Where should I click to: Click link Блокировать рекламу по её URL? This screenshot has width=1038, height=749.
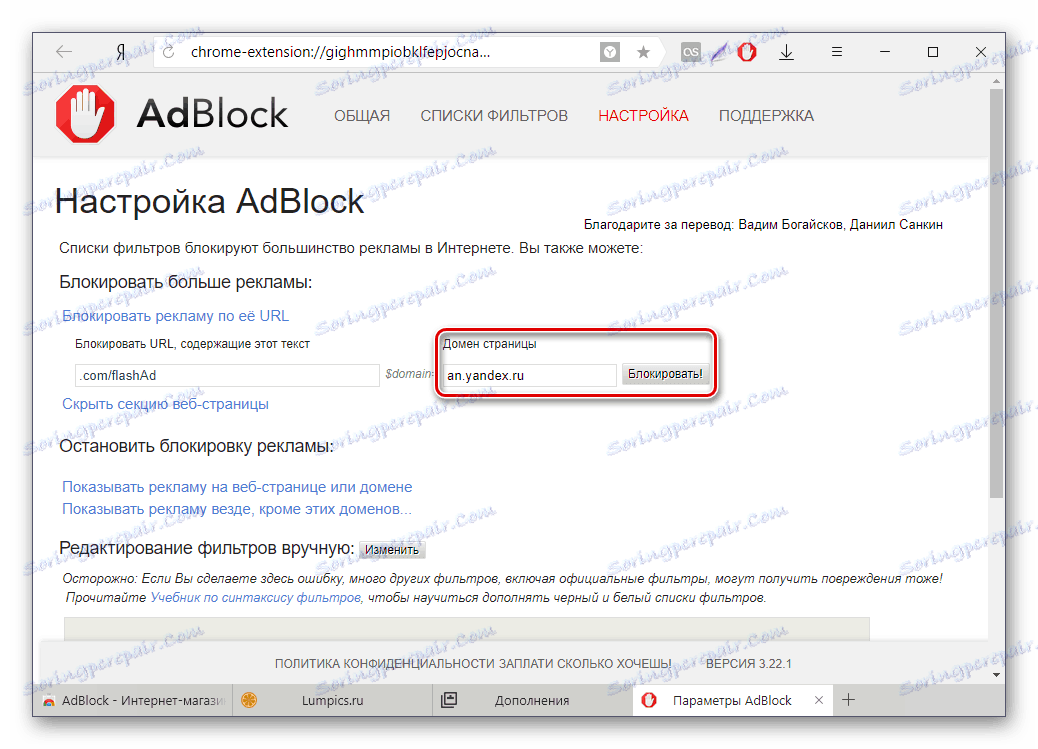click(175, 316)
